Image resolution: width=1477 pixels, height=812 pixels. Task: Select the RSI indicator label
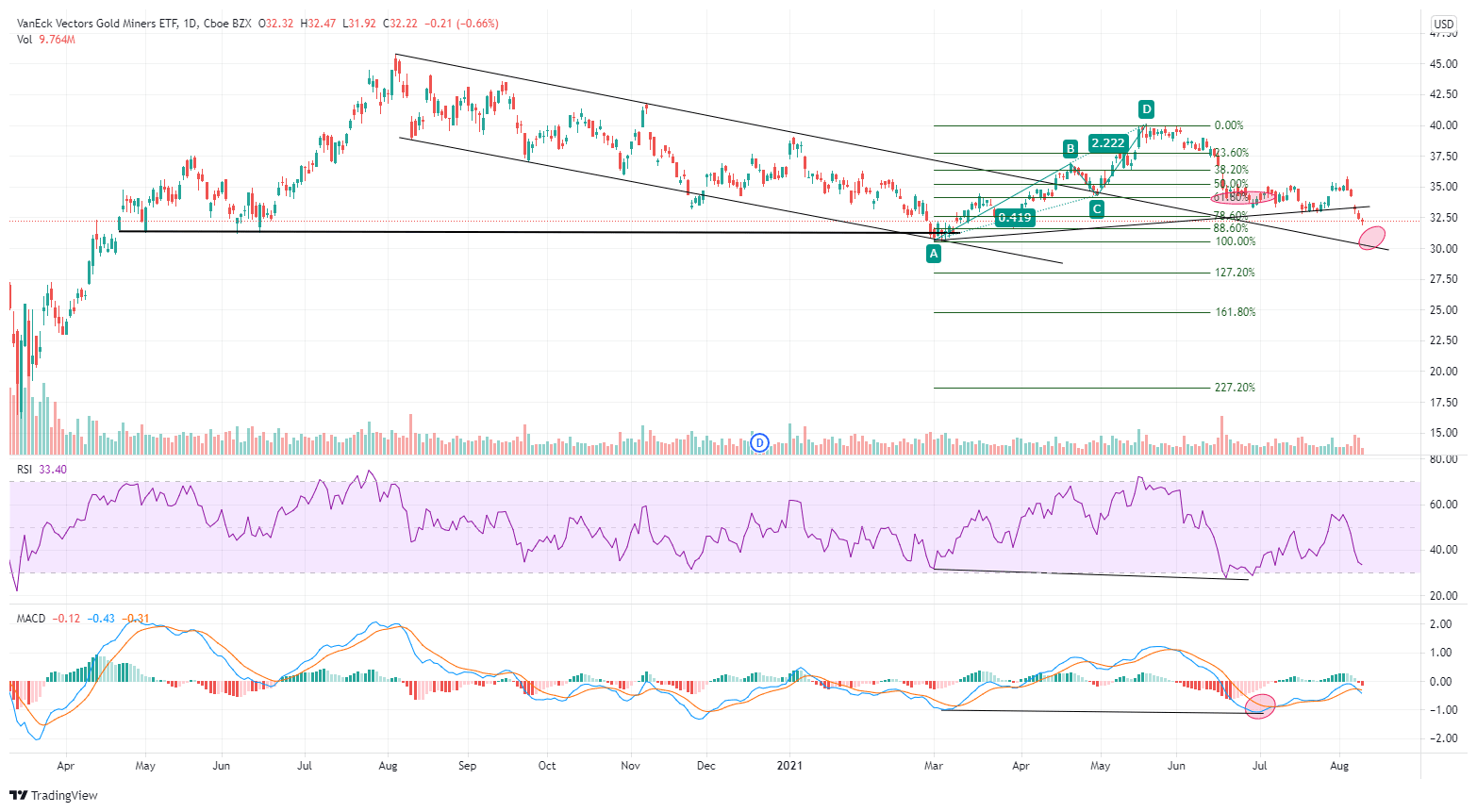point(26,470)
